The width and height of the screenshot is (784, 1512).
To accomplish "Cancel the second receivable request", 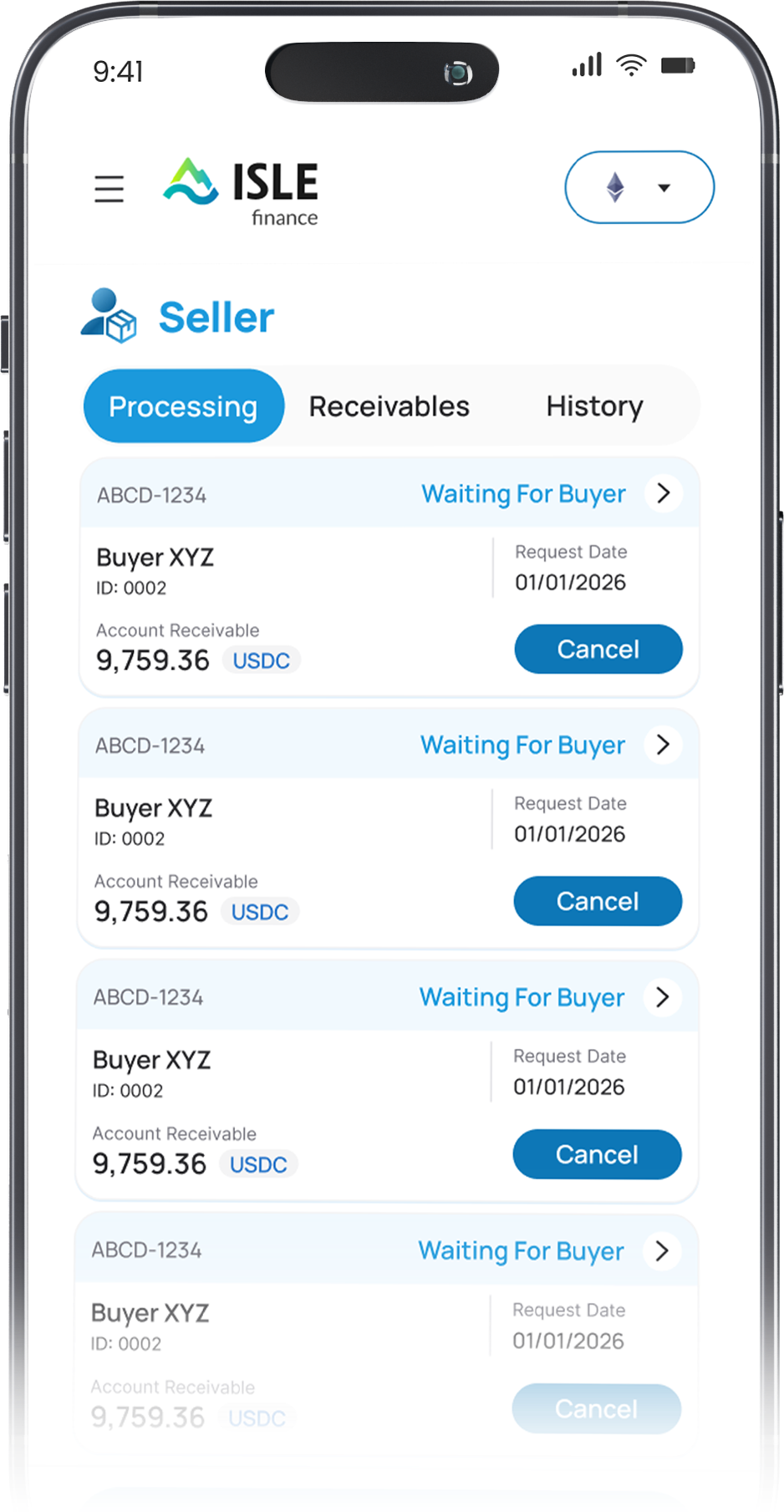I will coord(597,901).
